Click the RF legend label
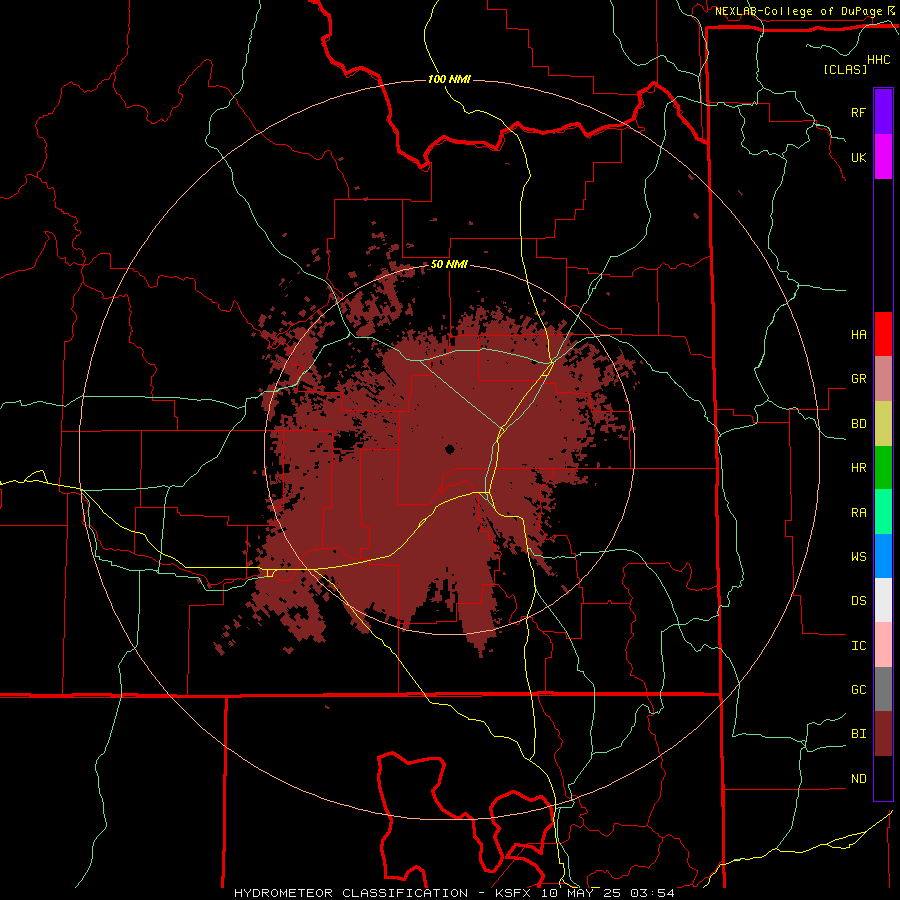This screenshot has height=900, width=900. coord(858,112)
